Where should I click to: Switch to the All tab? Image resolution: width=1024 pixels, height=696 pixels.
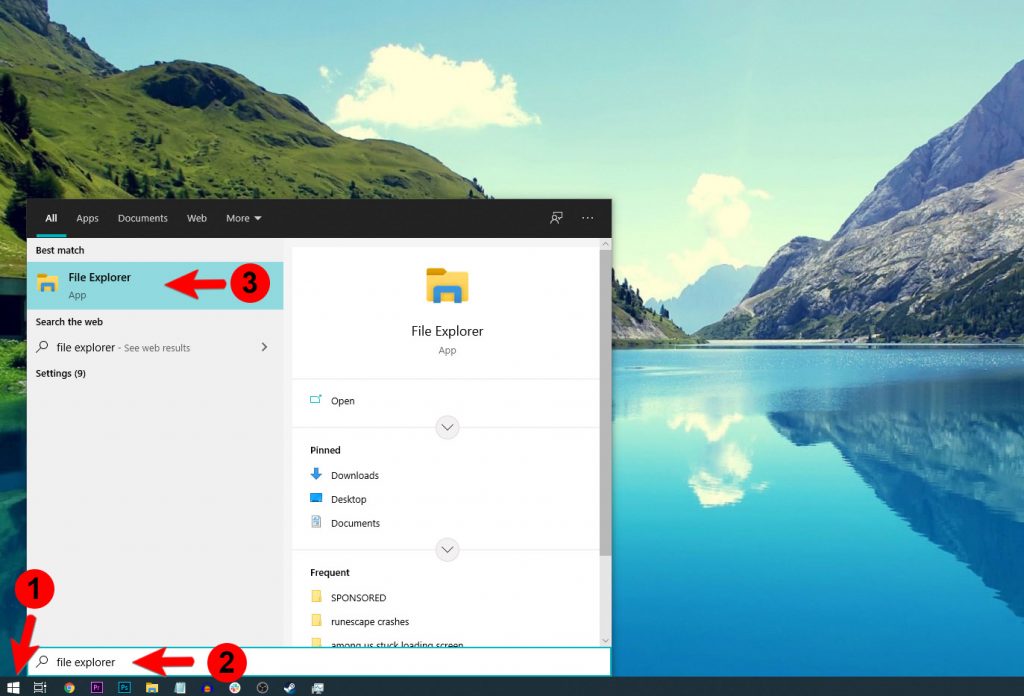click(x=51, y=218)
